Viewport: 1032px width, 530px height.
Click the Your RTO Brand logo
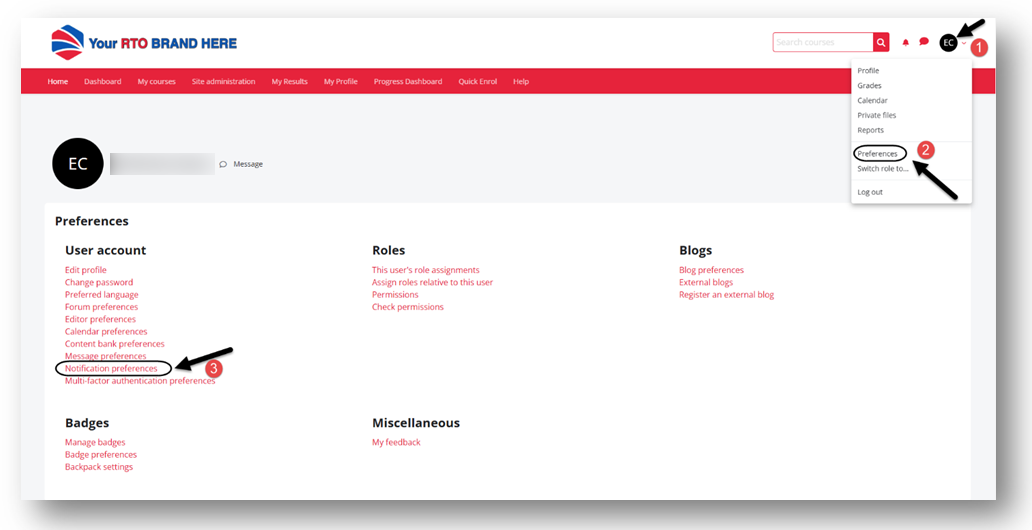(x=144, y=43)
